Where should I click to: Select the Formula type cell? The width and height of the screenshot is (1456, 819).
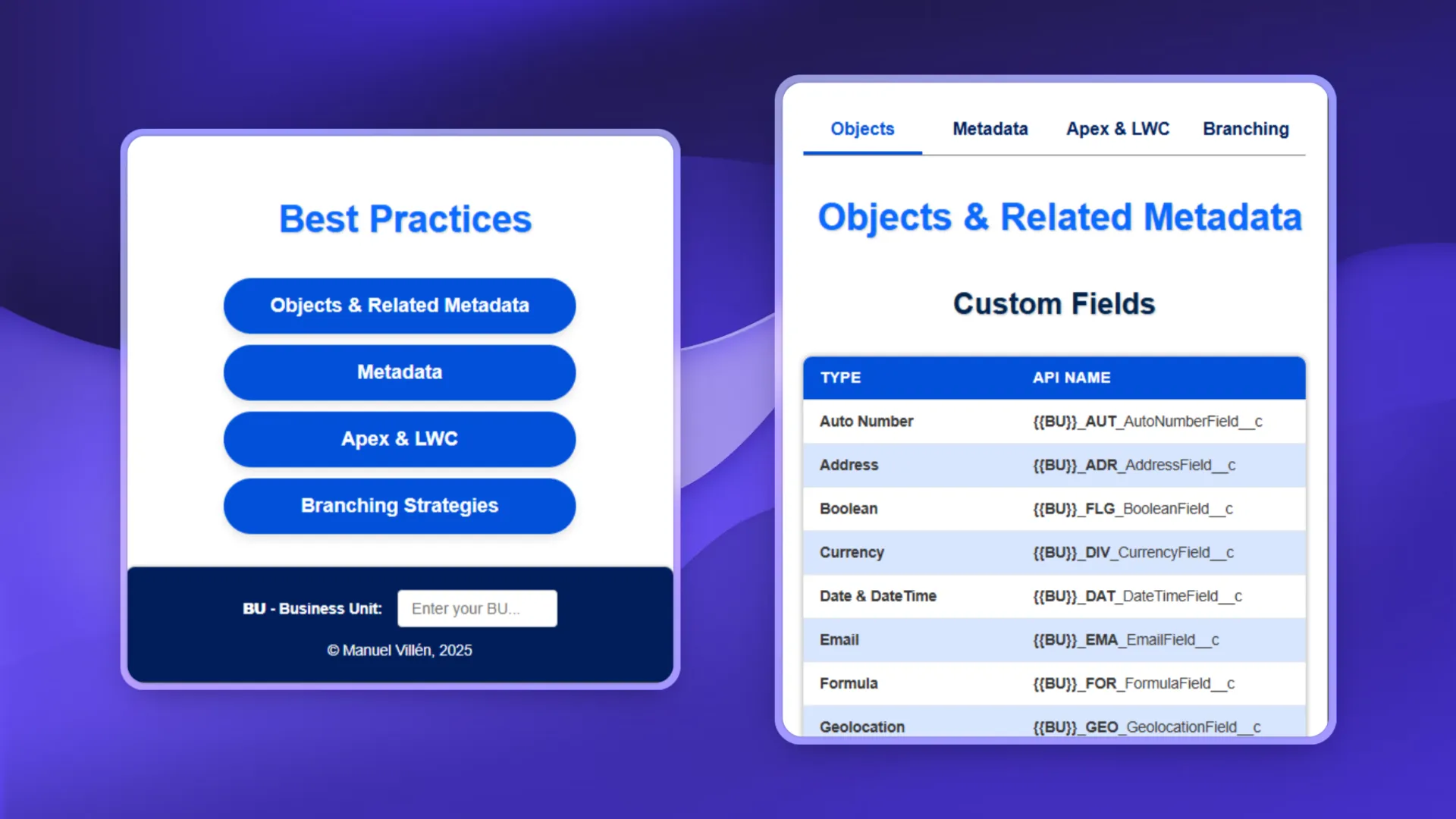pyautogui.click(x=849, y=683)
